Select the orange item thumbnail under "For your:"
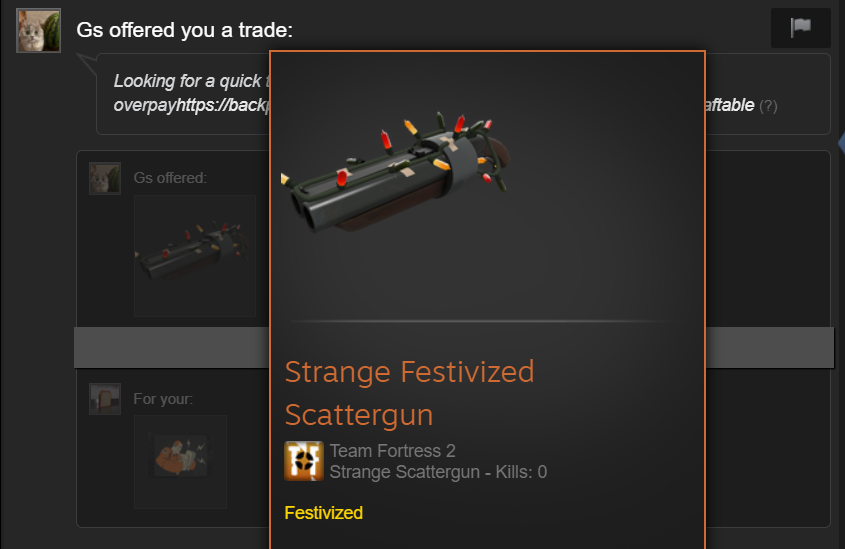The width and height of the screenshot is (845, 549). point(180,462)
